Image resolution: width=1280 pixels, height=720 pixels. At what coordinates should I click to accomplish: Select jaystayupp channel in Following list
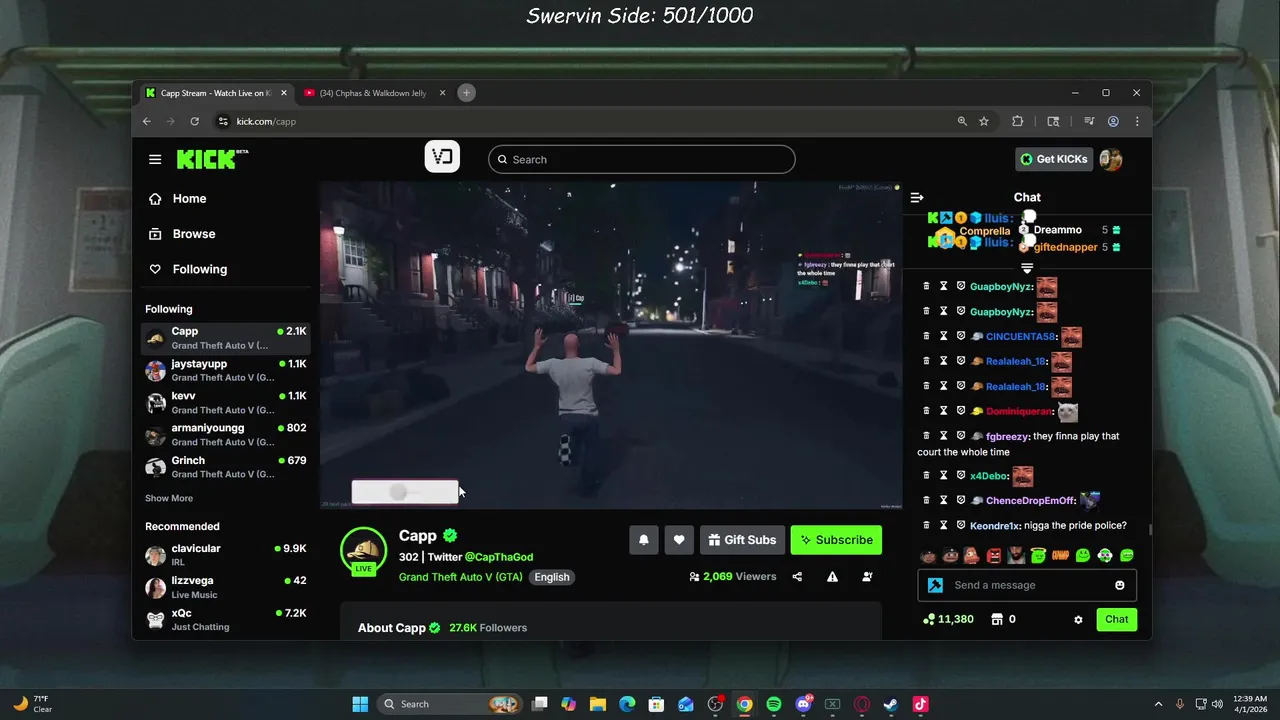click(x=226, y=370)
